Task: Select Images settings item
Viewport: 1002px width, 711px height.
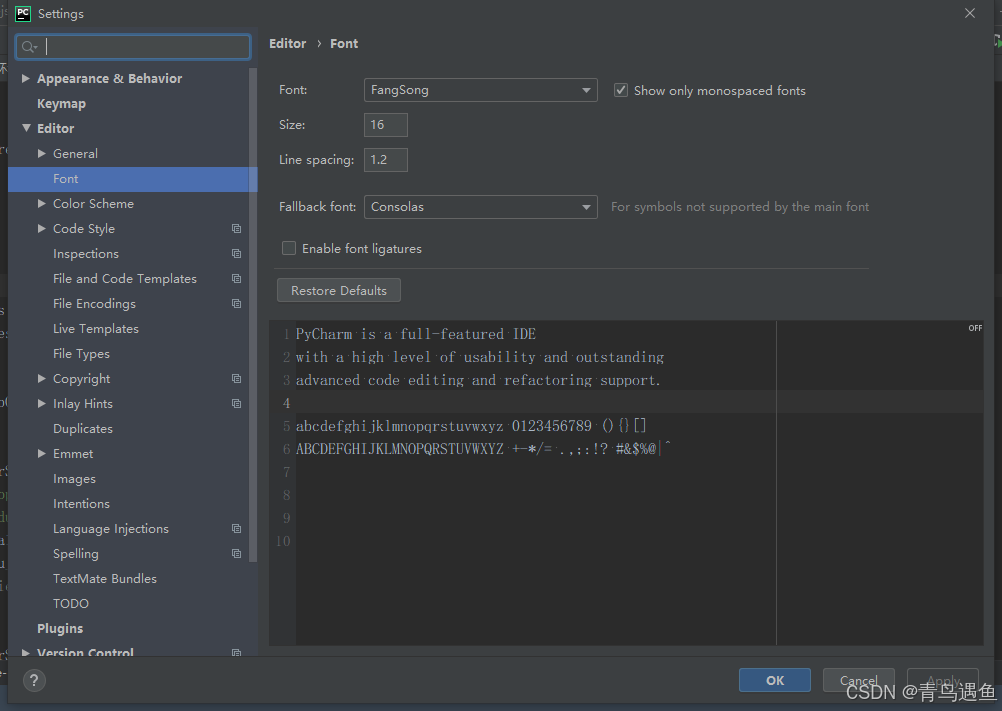Action: point(74,478)
